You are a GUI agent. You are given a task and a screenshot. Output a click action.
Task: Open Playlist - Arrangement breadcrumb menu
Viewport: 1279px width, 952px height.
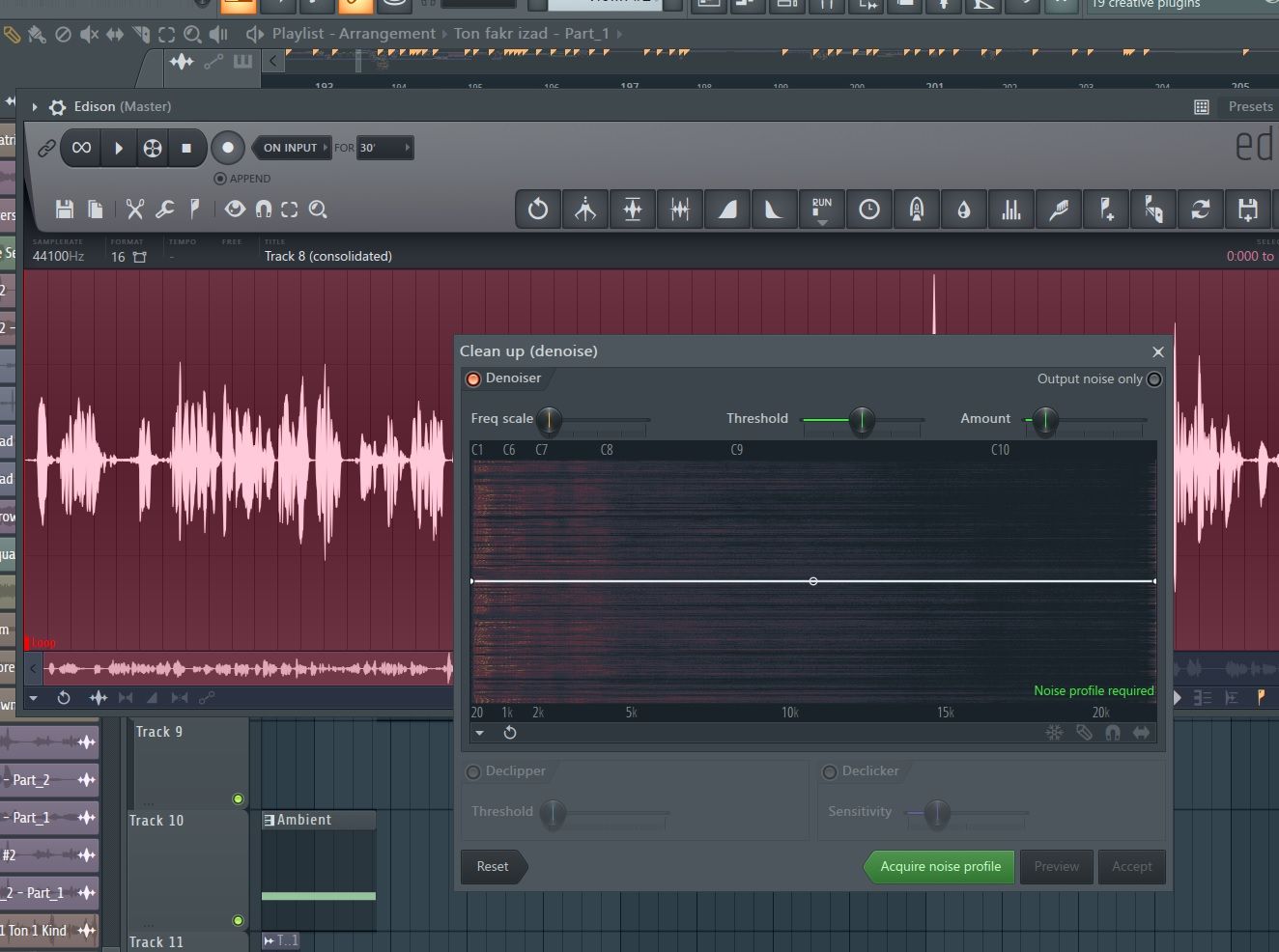(354, 34)
